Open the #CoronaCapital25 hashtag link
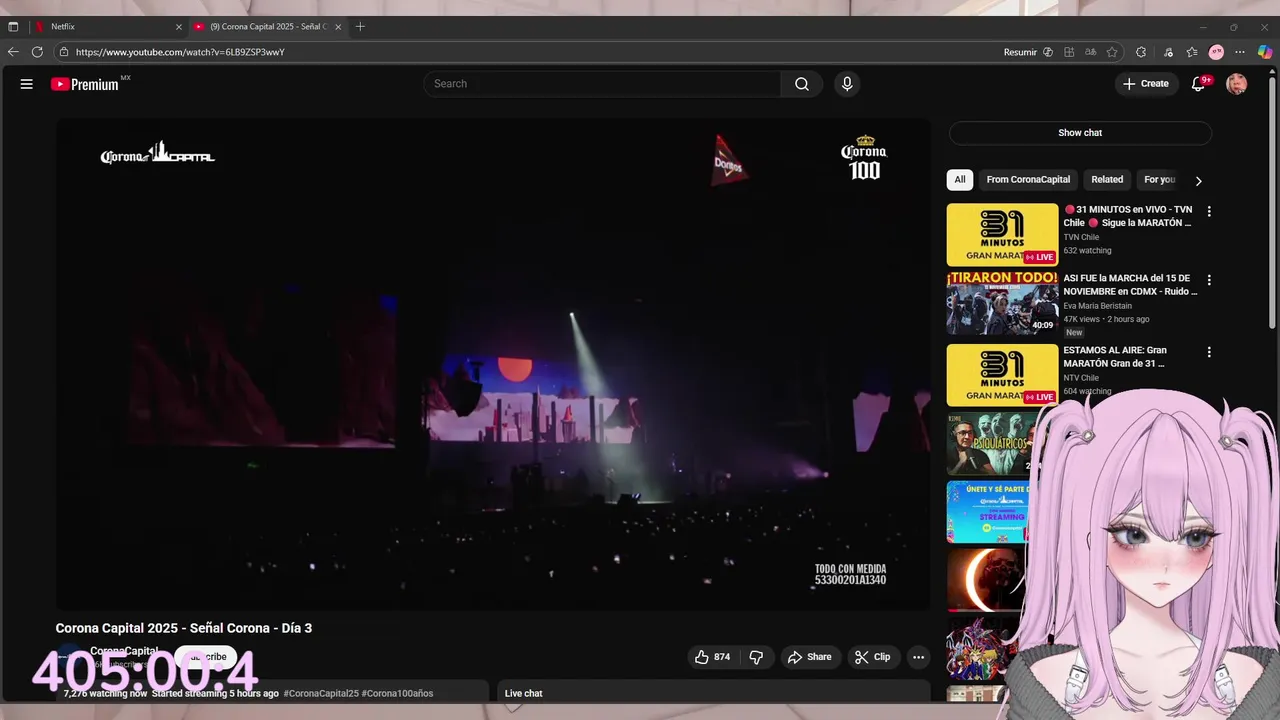The height and width of the screenshot is (720, 1280). coord(321,693)
